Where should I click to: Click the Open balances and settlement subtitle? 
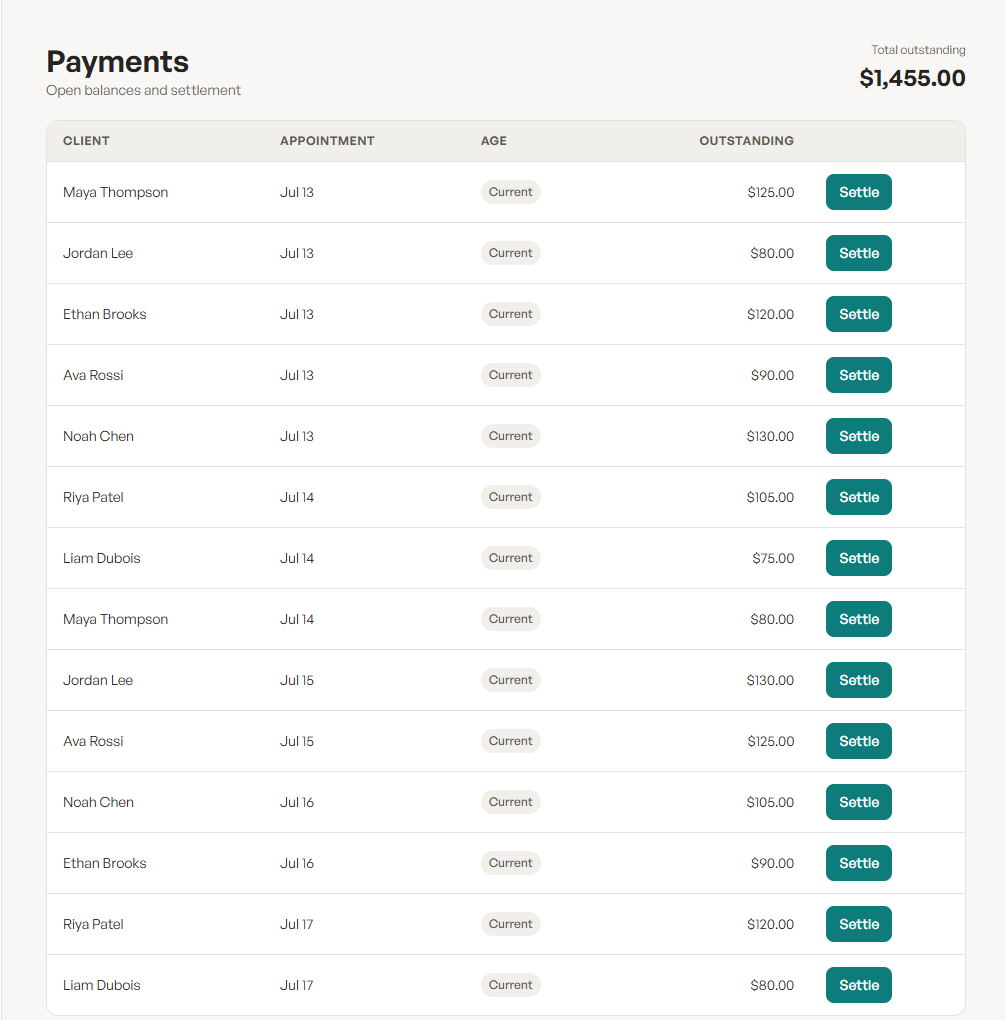pos(143,90)
